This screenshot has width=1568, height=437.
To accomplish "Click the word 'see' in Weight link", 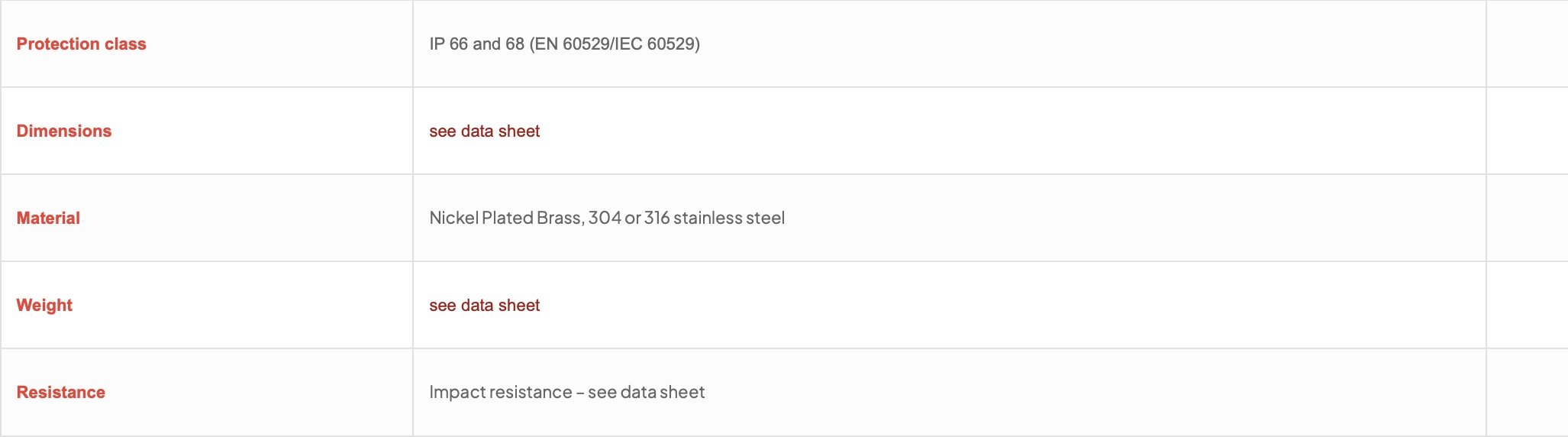I will point(442,305).
